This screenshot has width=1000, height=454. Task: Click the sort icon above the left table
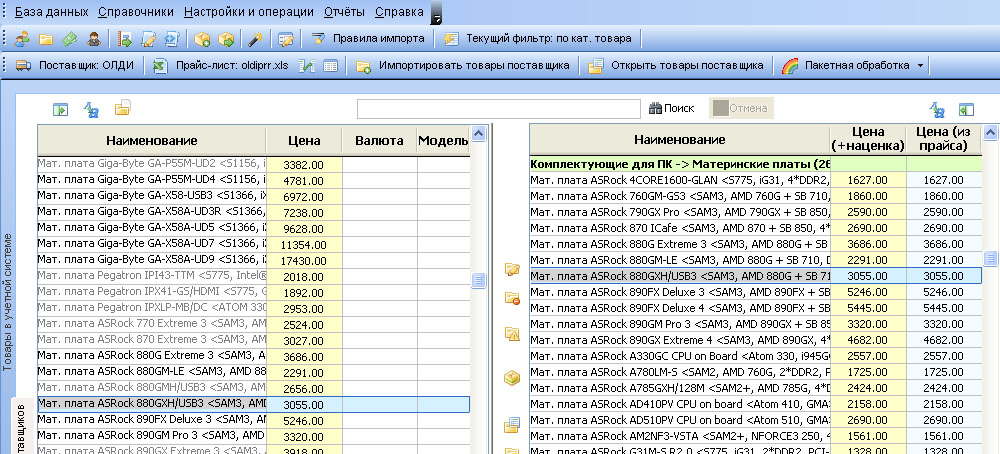pyautogui.click(x=91, y=110)
